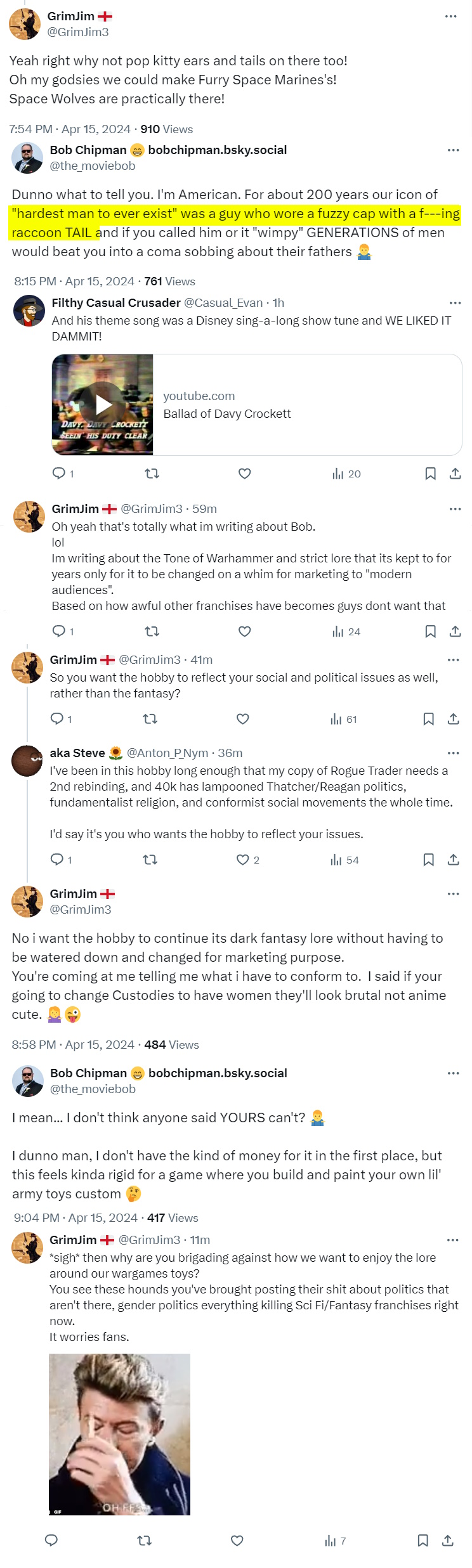Open @Anton_P_Nym profile handle
Screen dimensions: 472x1568
pyautogui.click(x=167, y=753)
